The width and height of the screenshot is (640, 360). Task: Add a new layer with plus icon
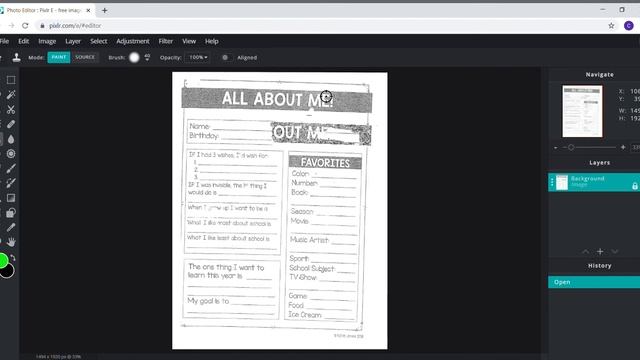tap(600, 251)
